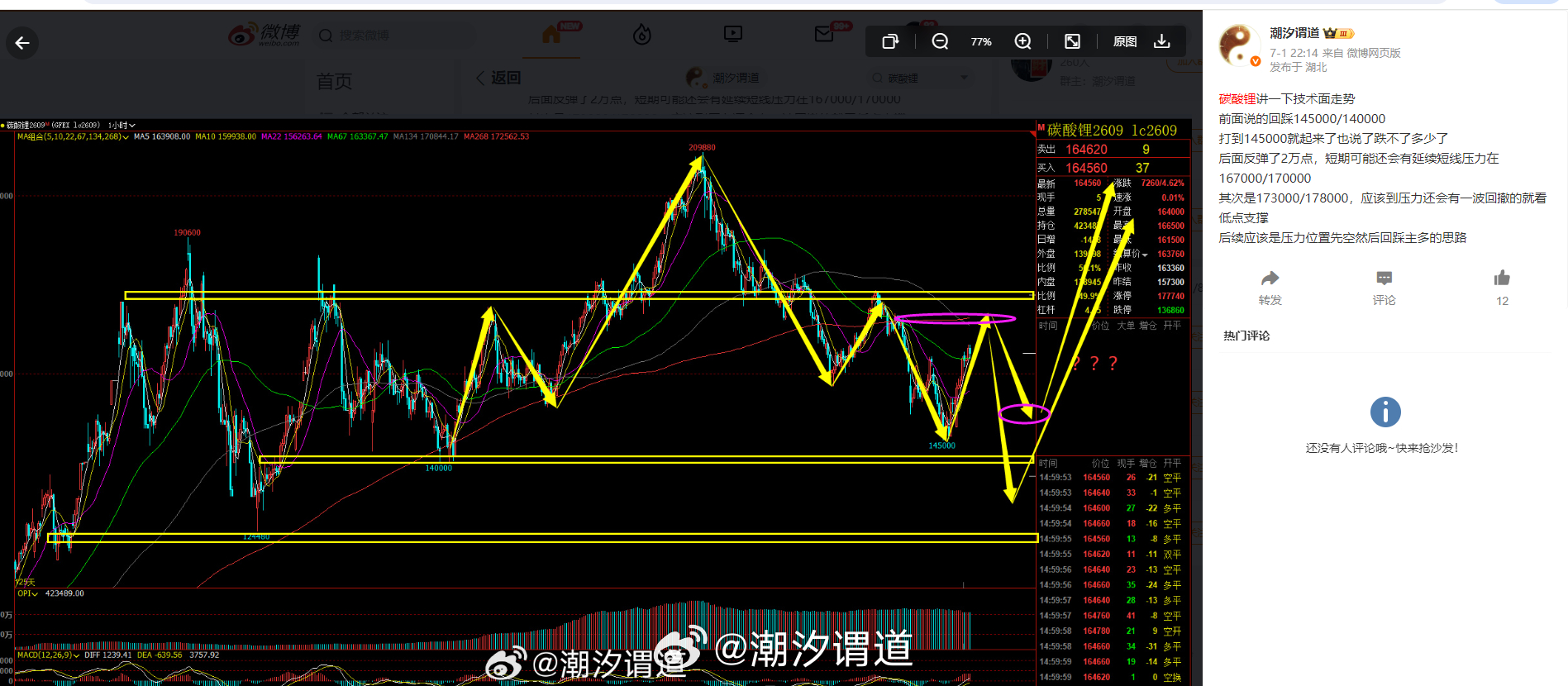Image resolution: width=1568 pixels, height=686 pixels.
Task: Download the image with the download icon
Action: pyautogui.click(x=1161, y=41)
